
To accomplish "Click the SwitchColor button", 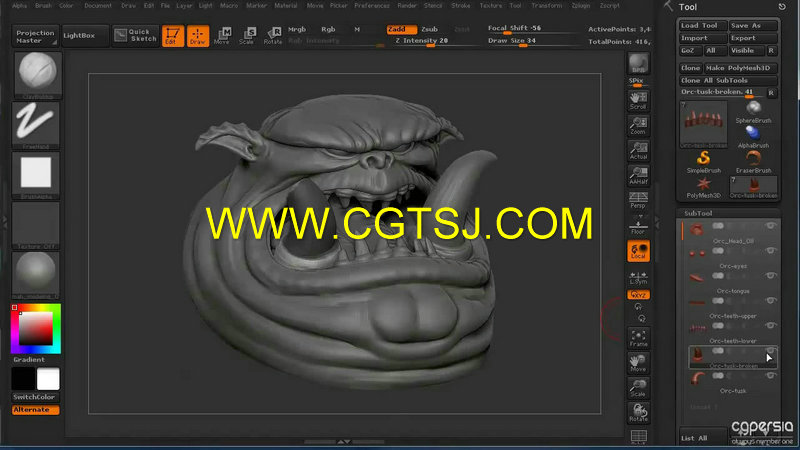I will (35, 397).
